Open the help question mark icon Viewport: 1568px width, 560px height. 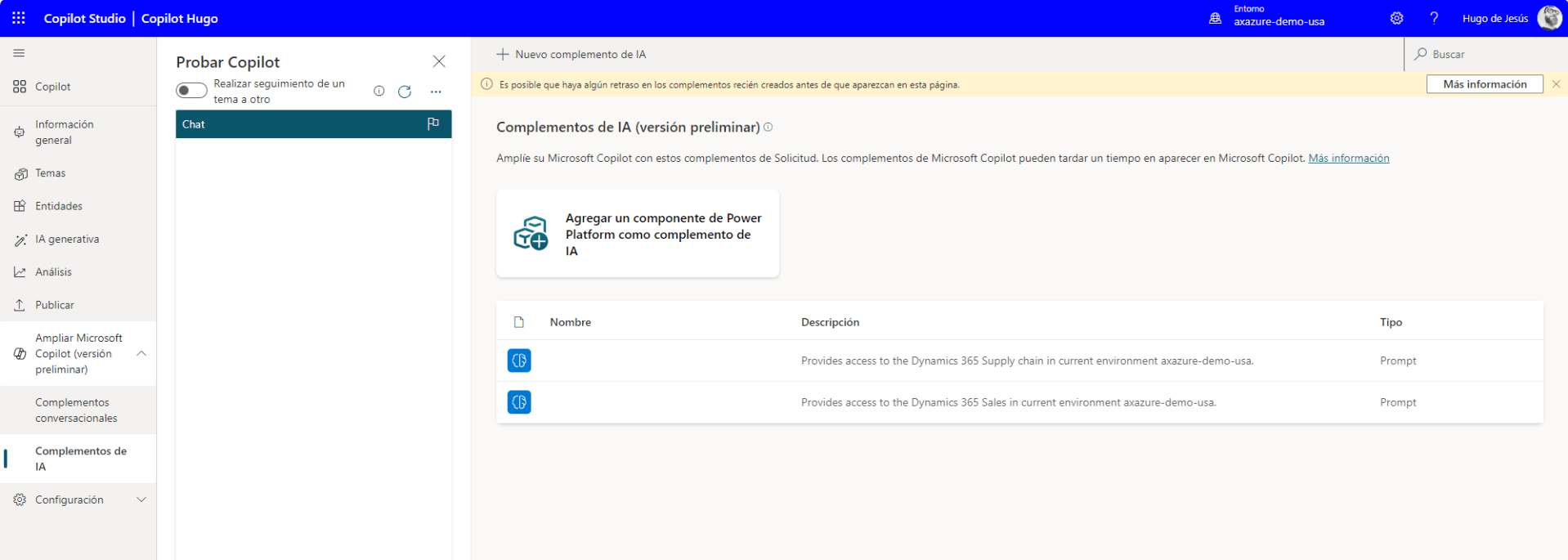[1434, 18]
